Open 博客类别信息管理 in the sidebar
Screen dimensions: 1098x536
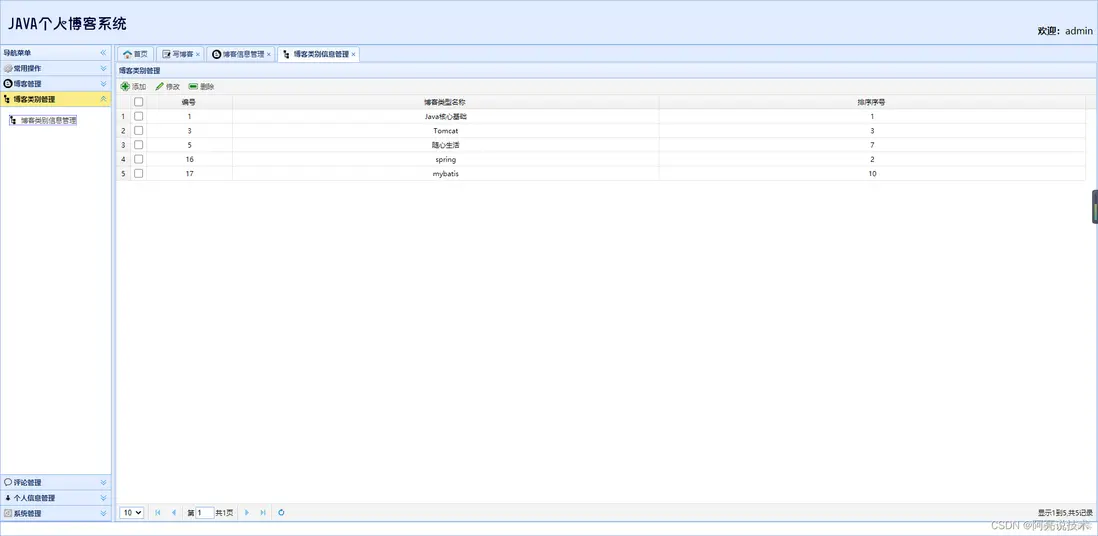pos(43,121)
